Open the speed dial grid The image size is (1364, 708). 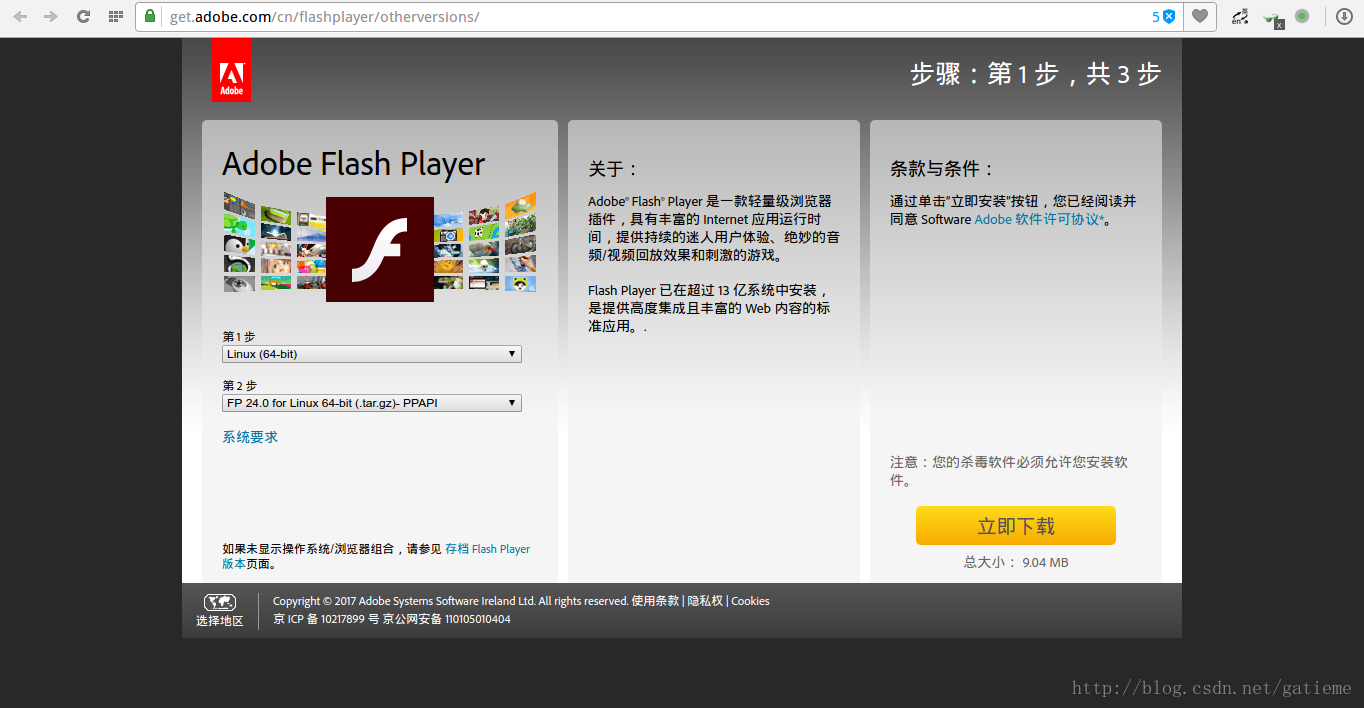tap(115, 16)
